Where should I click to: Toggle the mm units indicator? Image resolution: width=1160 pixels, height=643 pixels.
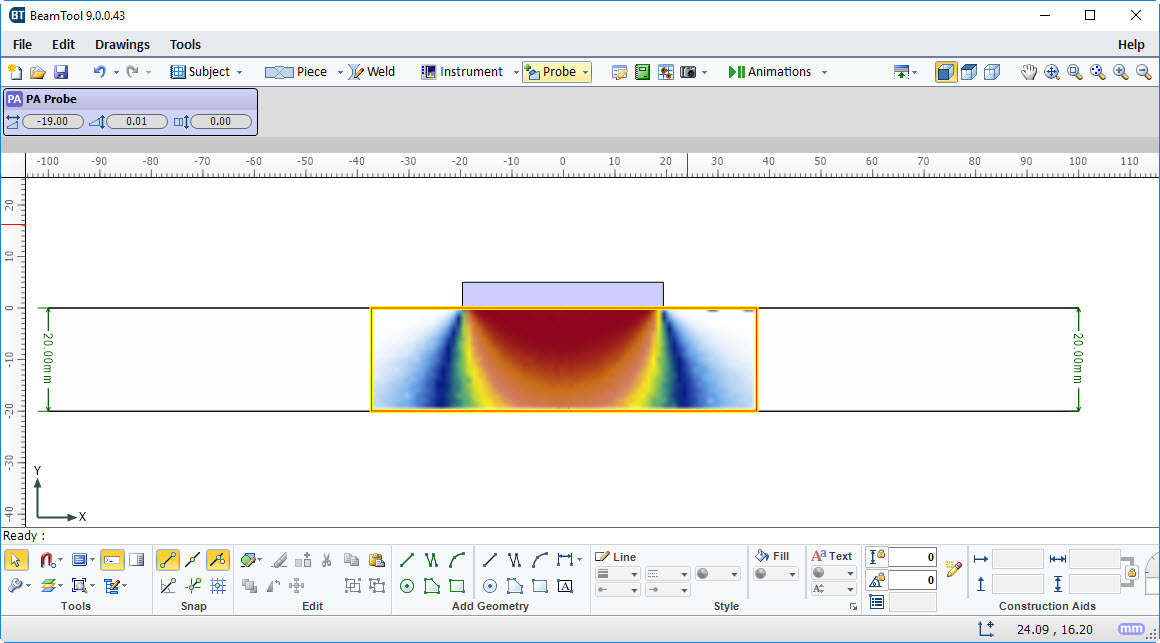click(x=1132, y=629)
